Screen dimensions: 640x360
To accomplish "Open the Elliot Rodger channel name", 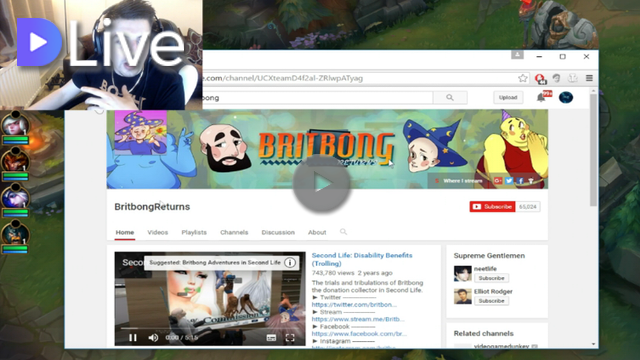I will click(493, 291).
